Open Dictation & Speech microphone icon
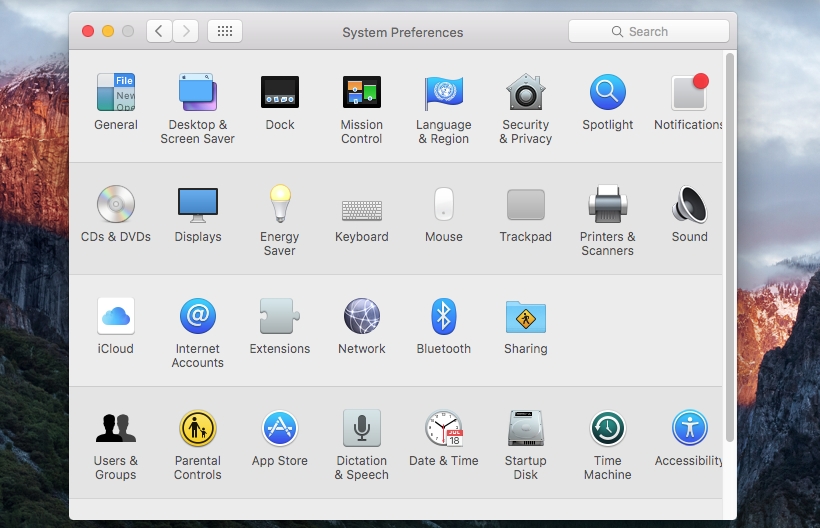Screen dimensions: 820x528 361,428
